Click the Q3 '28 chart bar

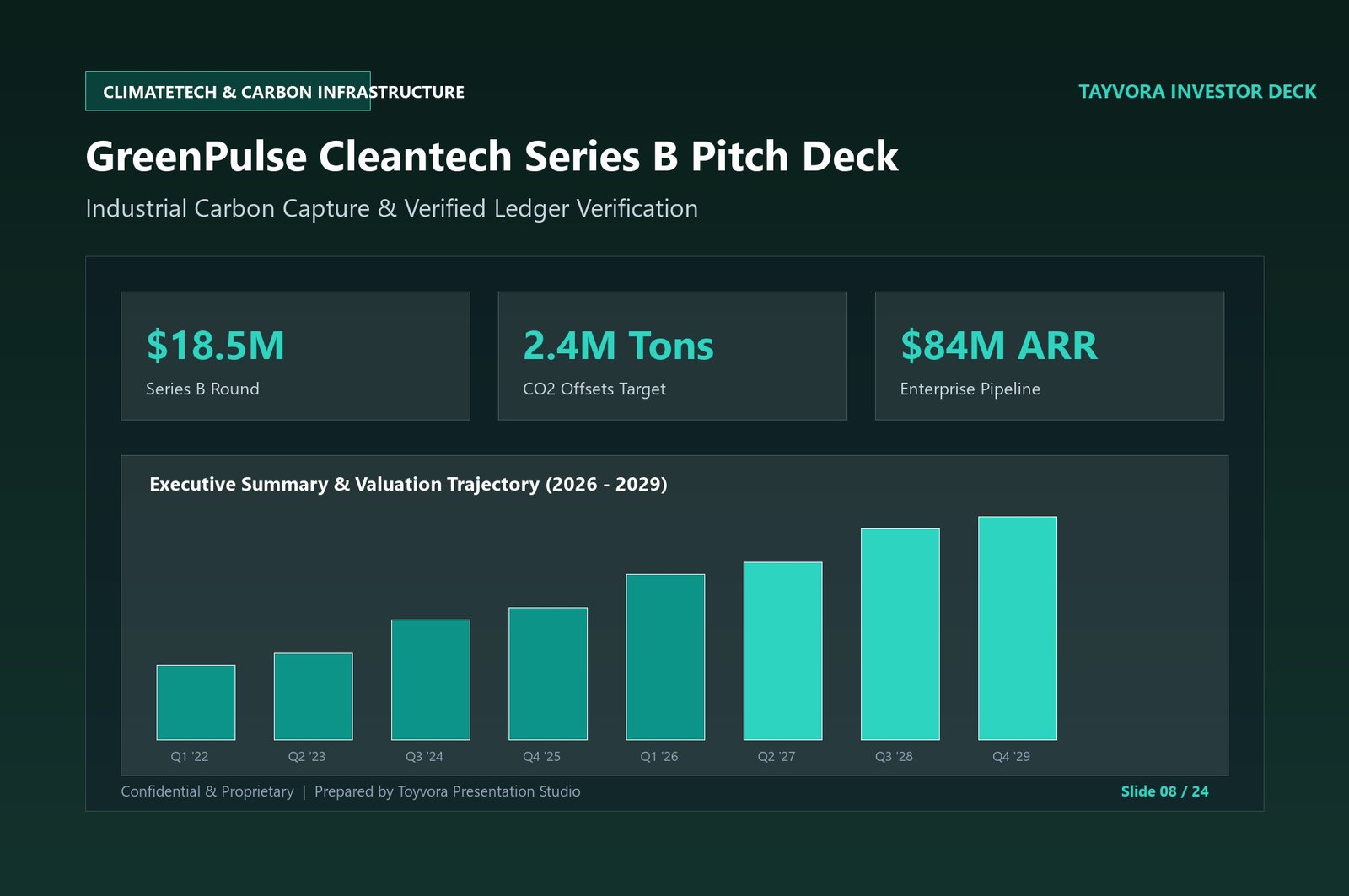pyautogui.click(x=900, y=634)
